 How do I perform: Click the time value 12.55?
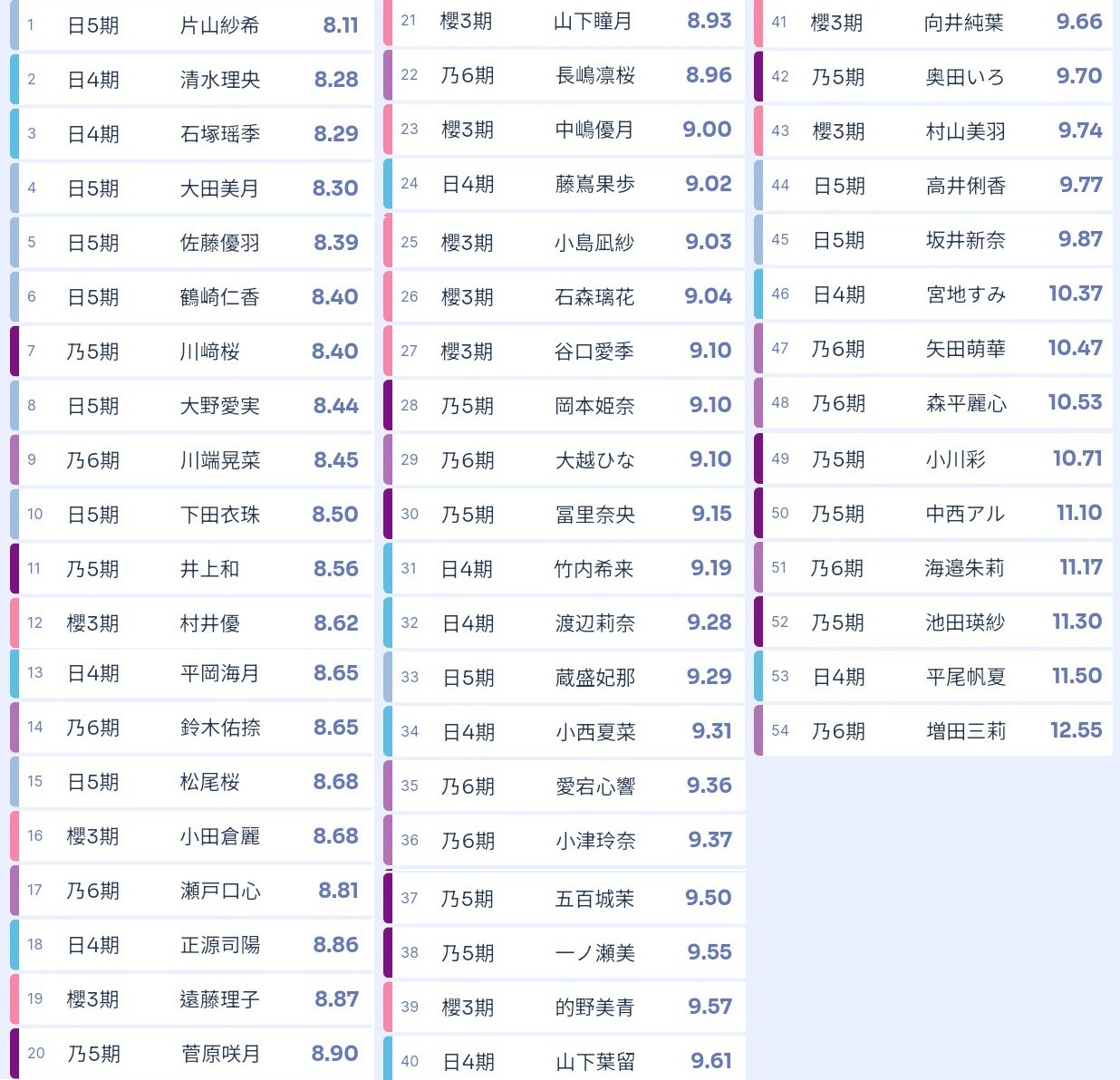click(x=1076, y=730)
